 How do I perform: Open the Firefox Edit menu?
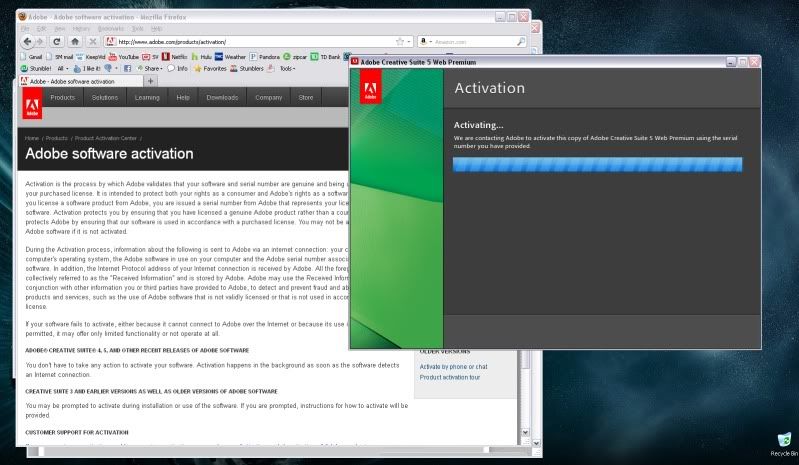click(x=41, y=29)
